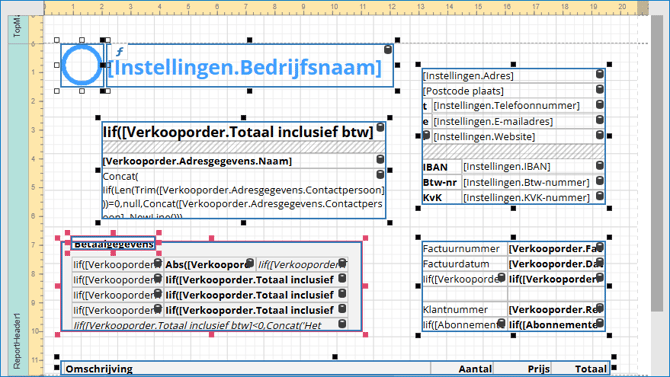This screenshot has height=377, width=670.
Task: Click the database icon on the Instellingen.IBAN row
Action: (599, 165)
